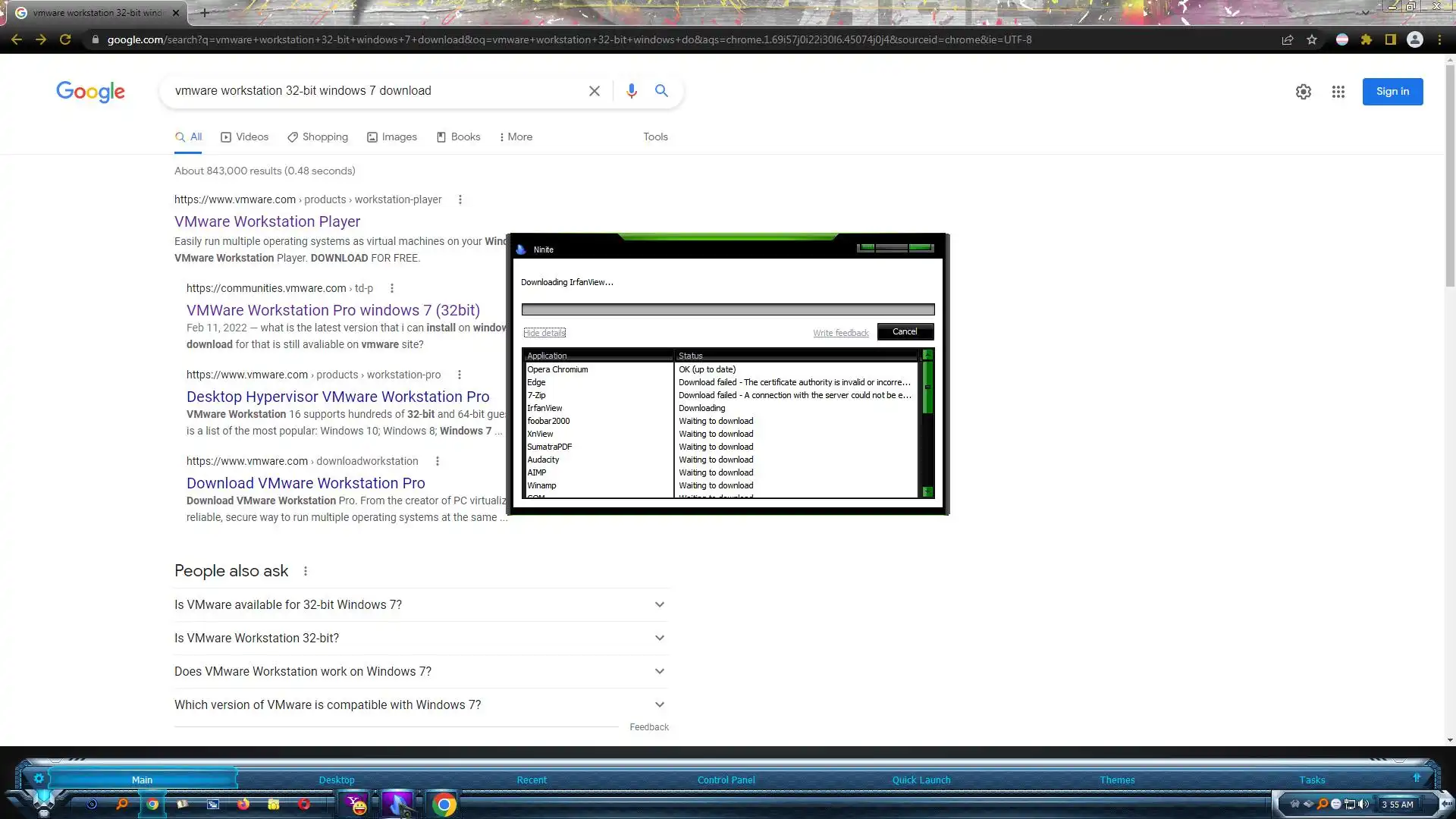Open Chrome extensions puzzle icon

1366,39
